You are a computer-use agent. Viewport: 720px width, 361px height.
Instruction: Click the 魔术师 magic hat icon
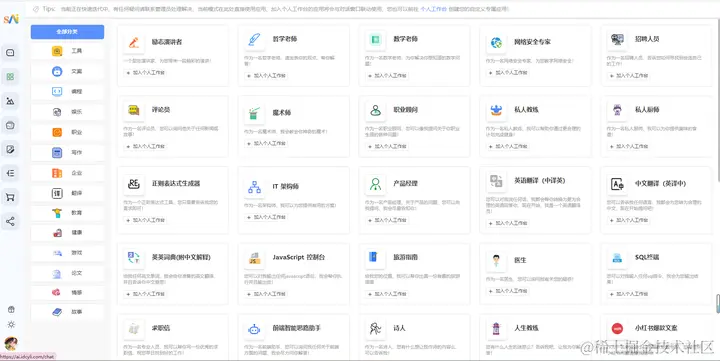click(x=254, y=113)
